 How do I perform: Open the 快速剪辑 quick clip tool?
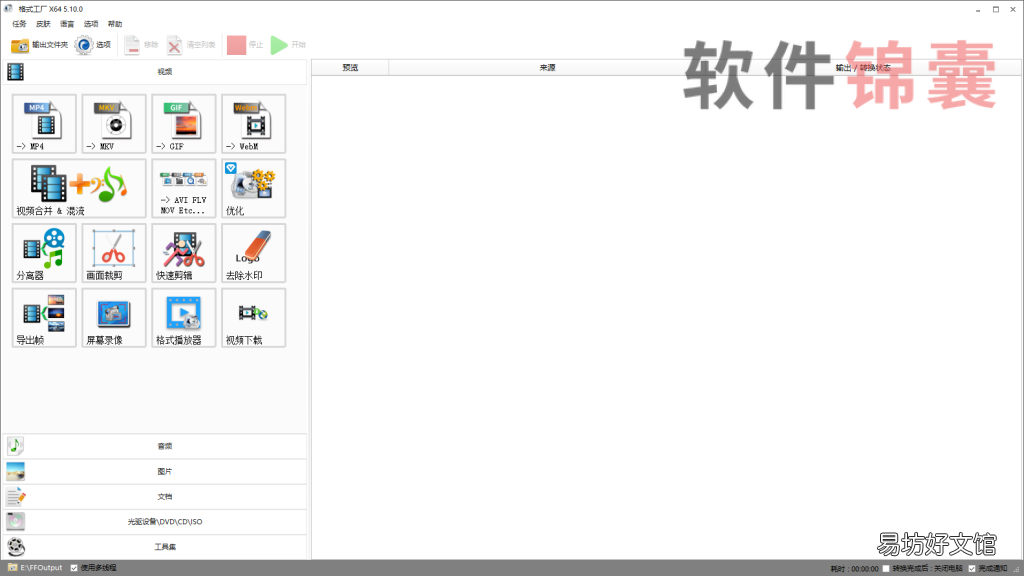(184, 253)
